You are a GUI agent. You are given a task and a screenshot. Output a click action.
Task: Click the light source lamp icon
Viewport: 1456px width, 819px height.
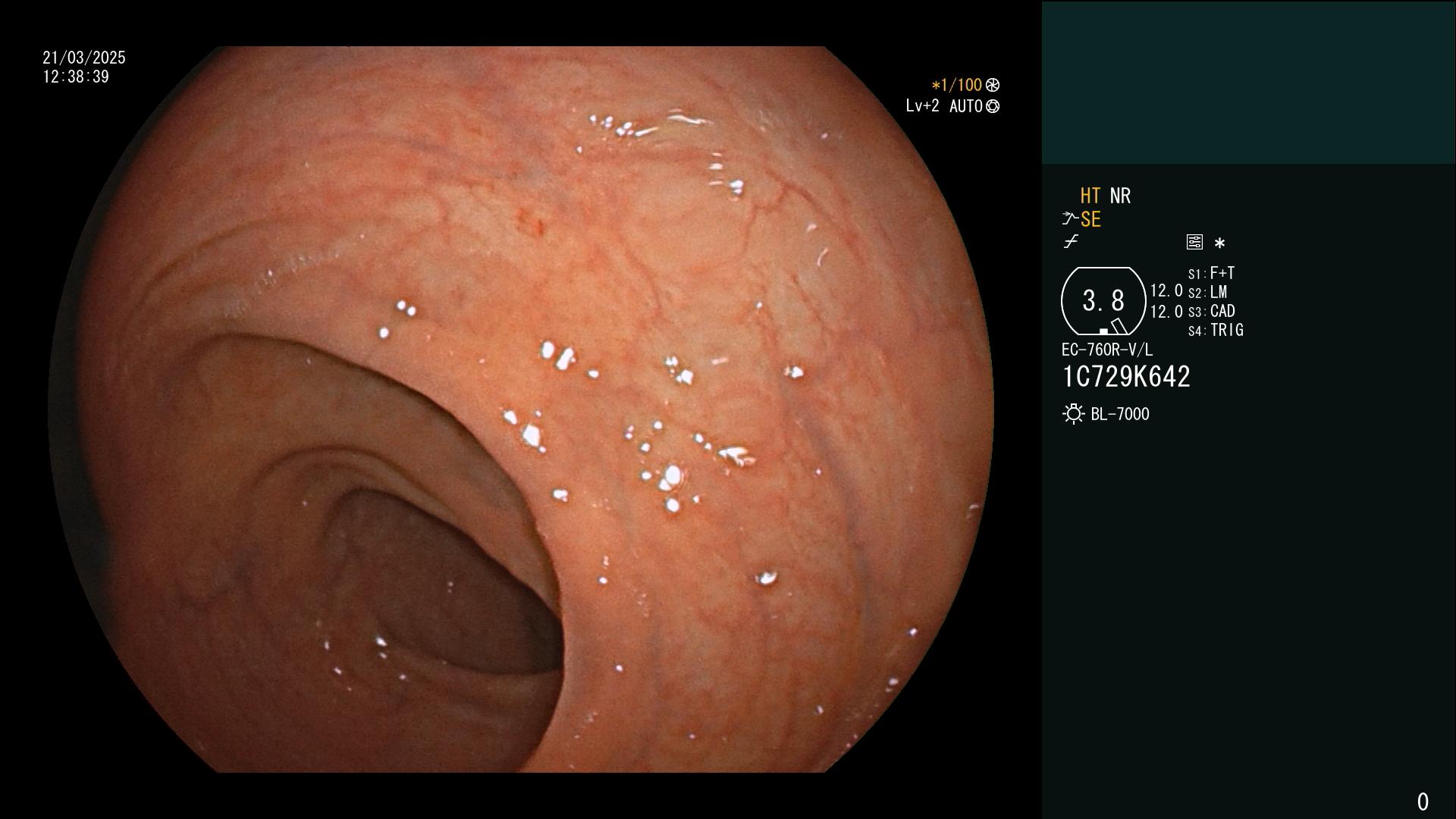(1073, 414)
